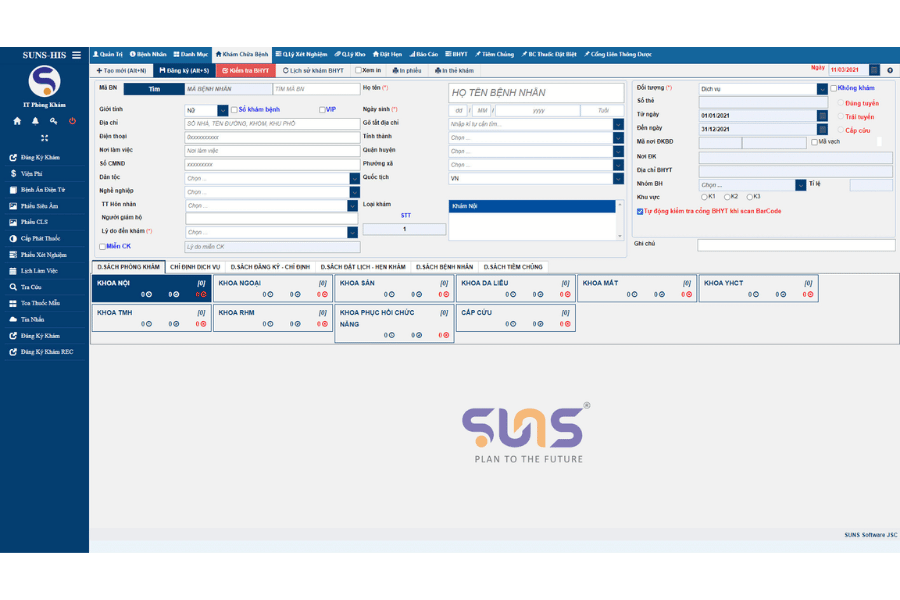This screenshot has height=600, width=900.
Task: Open Lịch sử khám BHYT
Action: coord(313,71)
